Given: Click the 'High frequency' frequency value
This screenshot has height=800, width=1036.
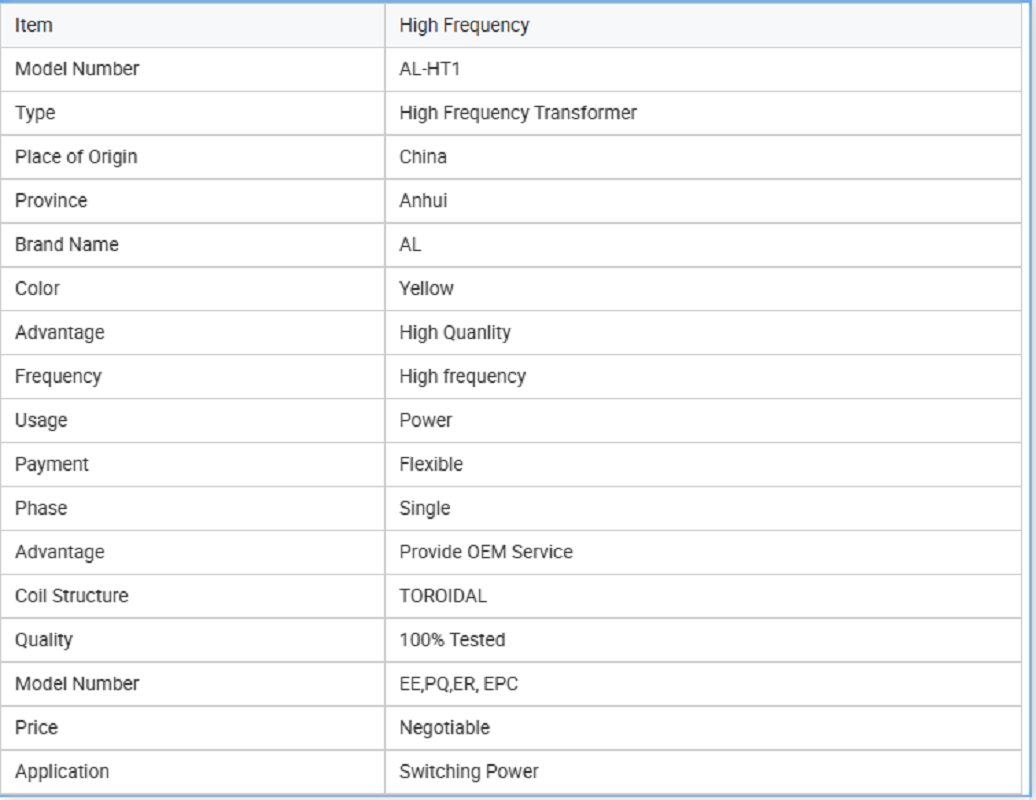Looking at the screenshot, I should coord(462,377).
